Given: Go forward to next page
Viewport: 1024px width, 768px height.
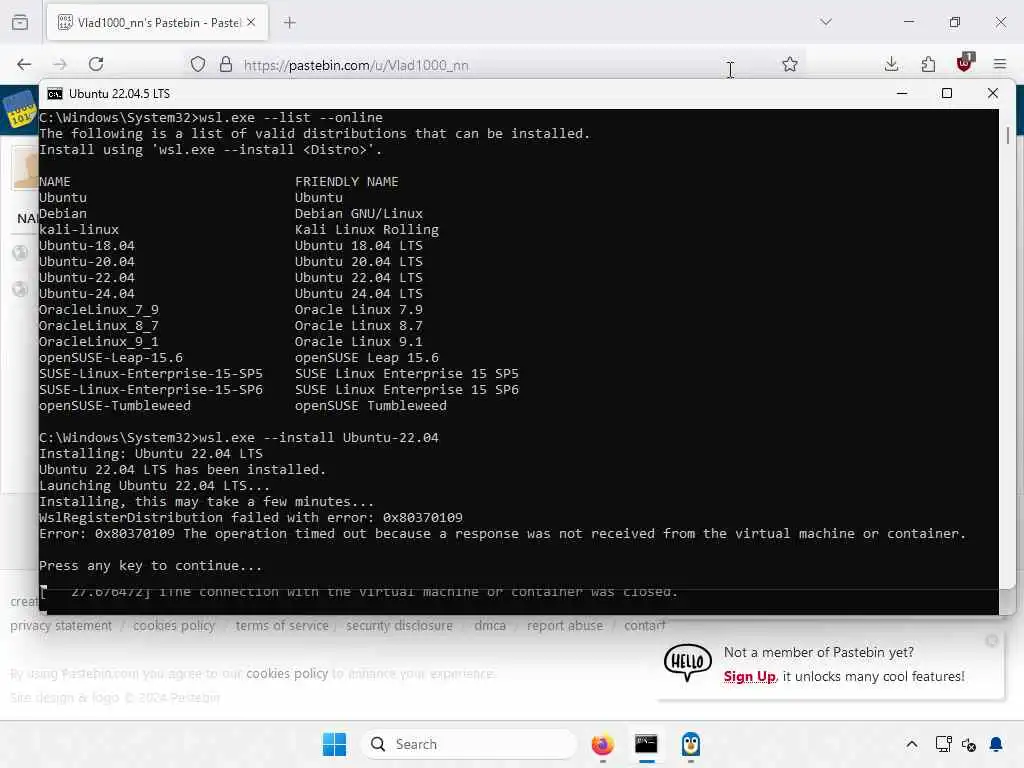Looking at the screenshot, I should point(60,64).
